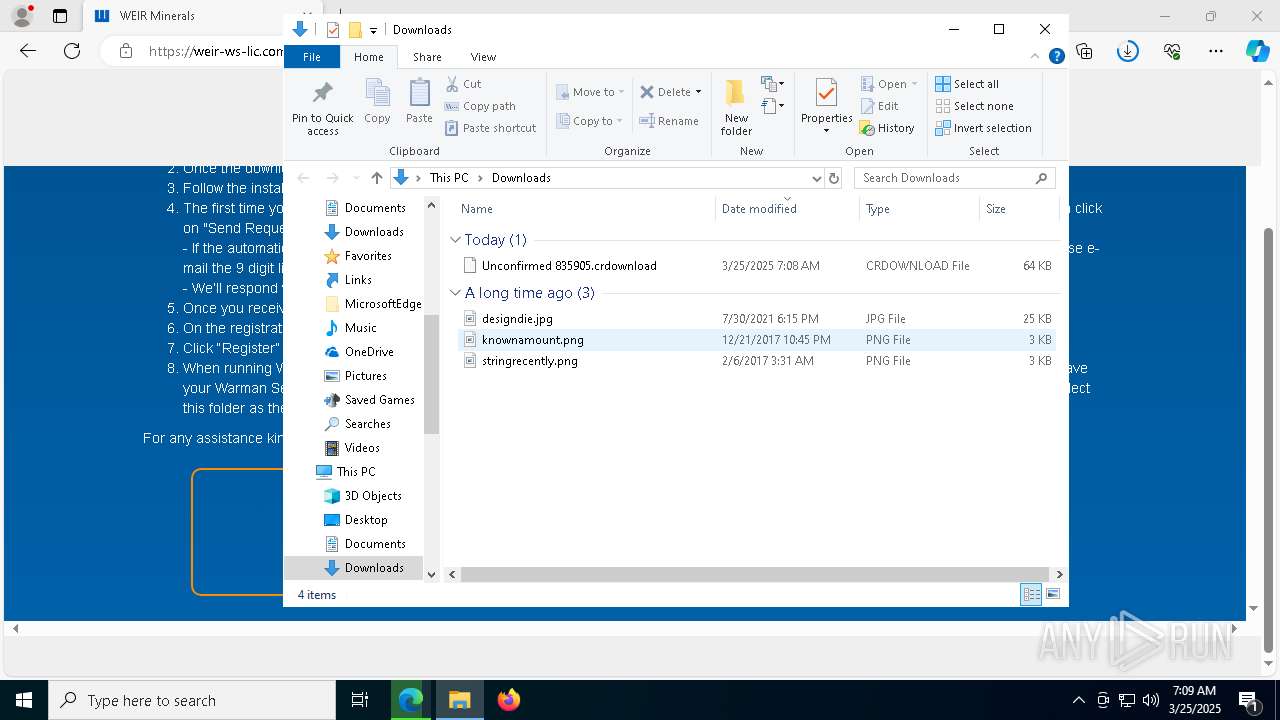The width and height of the screenshot is (1280, 720).
Task: Click the horizontal scrollbar in file list
Action: (755, 574)
